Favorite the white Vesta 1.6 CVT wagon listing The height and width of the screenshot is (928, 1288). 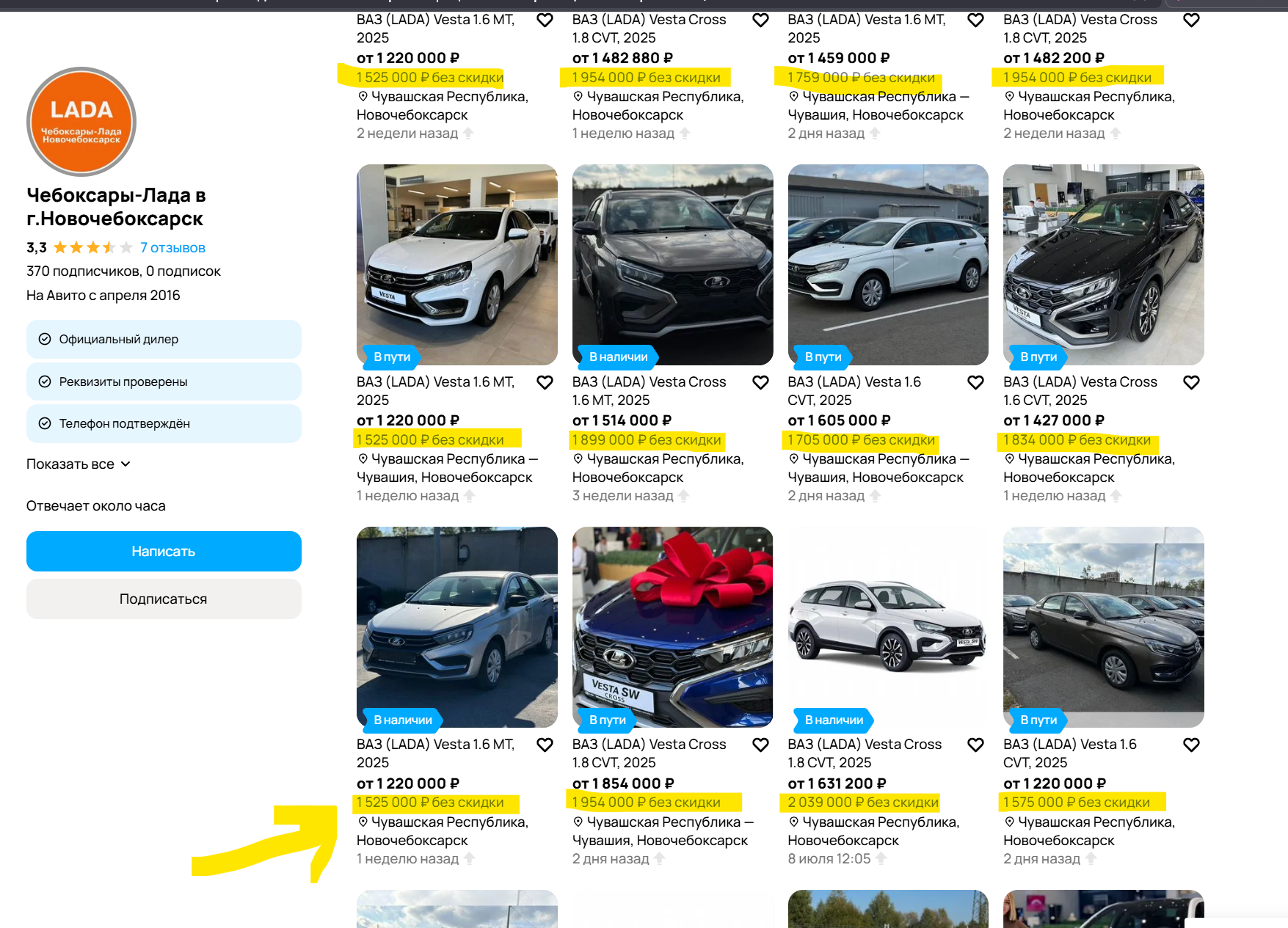tap(975, 382)
